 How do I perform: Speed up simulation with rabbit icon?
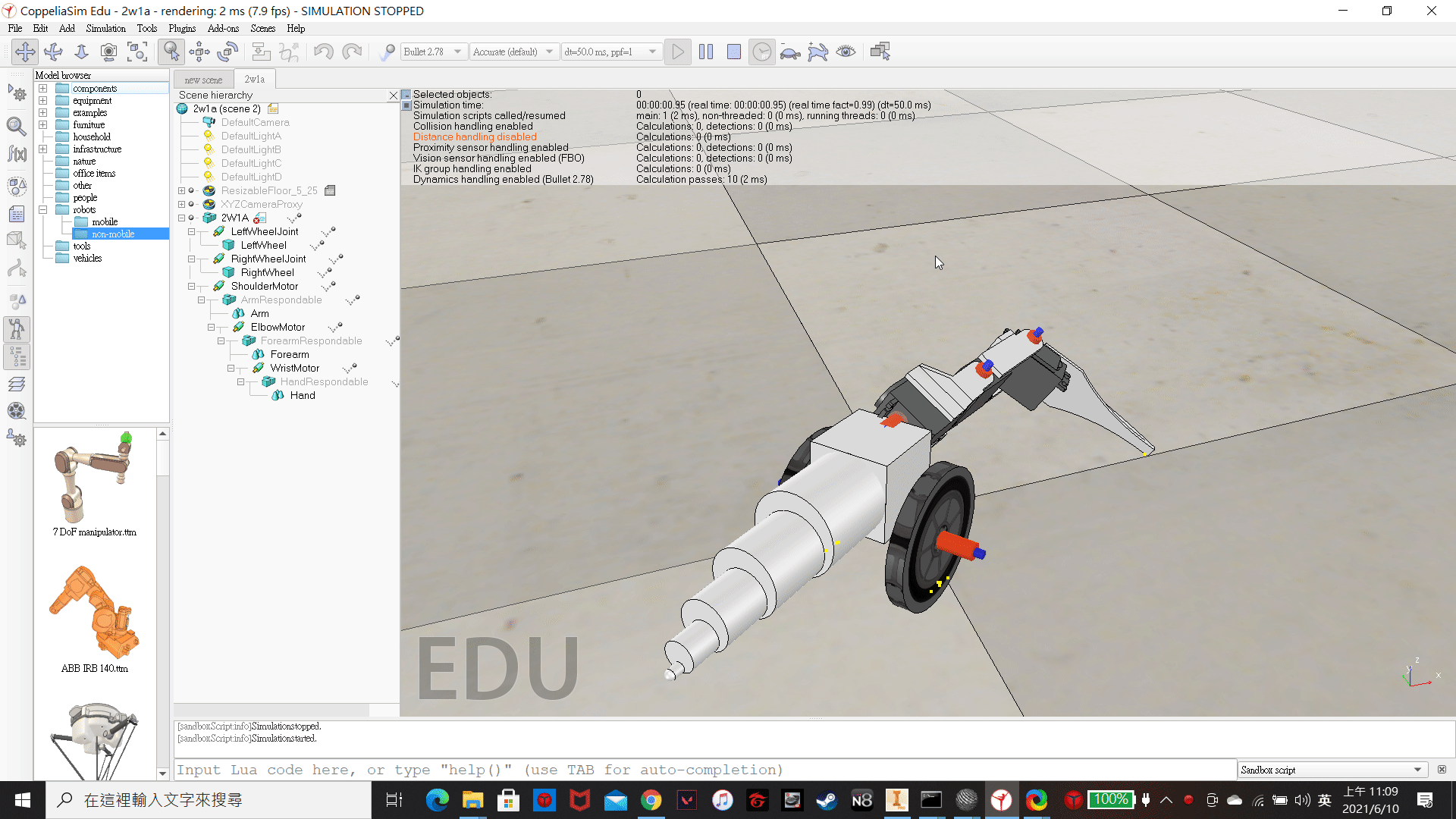(818, 52)
